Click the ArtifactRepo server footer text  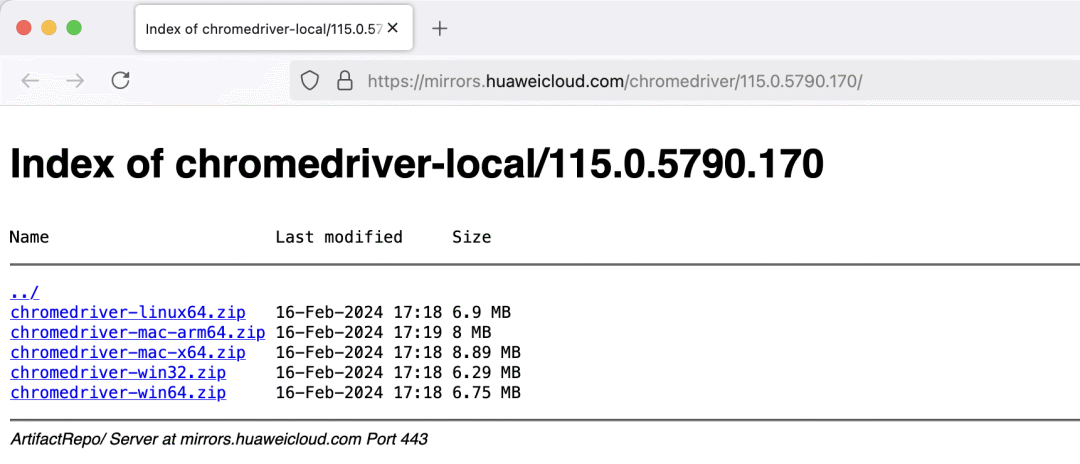[x=219, y=439]
